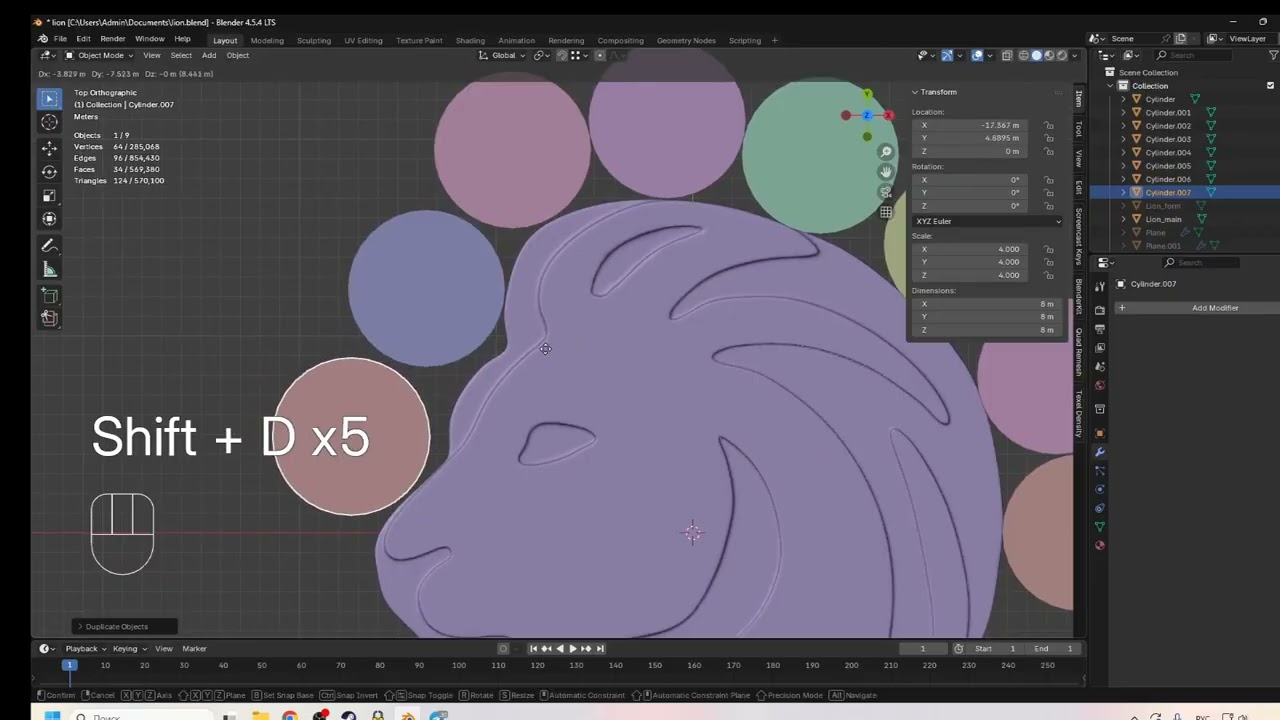
Task: Toggle X-ray view in viewport header
Action: [x=1007, y=55]
